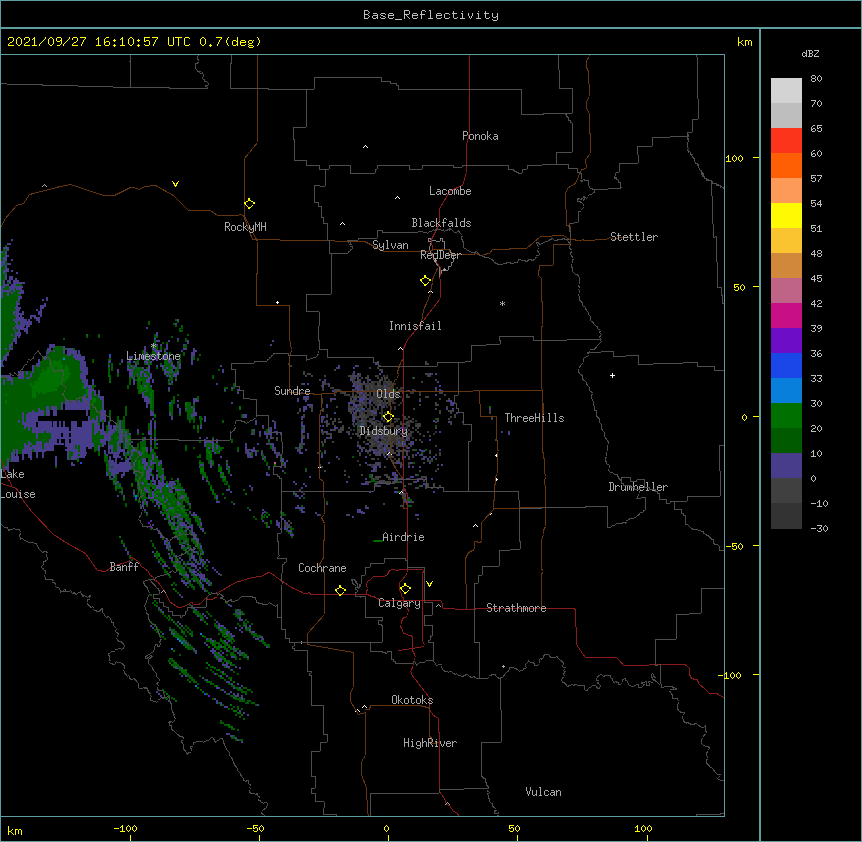
Task: Select the yellow diamond marker below Cochrane
Action: (340, 590)
